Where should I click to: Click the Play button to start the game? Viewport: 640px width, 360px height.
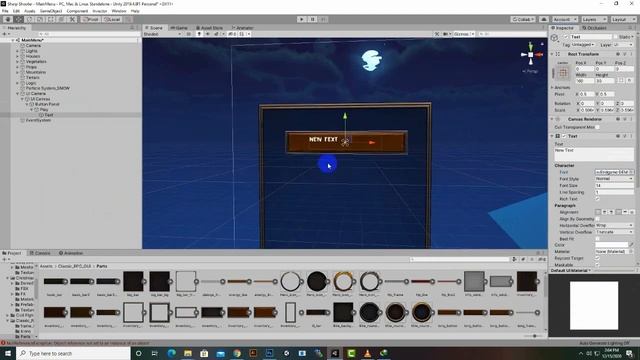click(x=302, y=19)
